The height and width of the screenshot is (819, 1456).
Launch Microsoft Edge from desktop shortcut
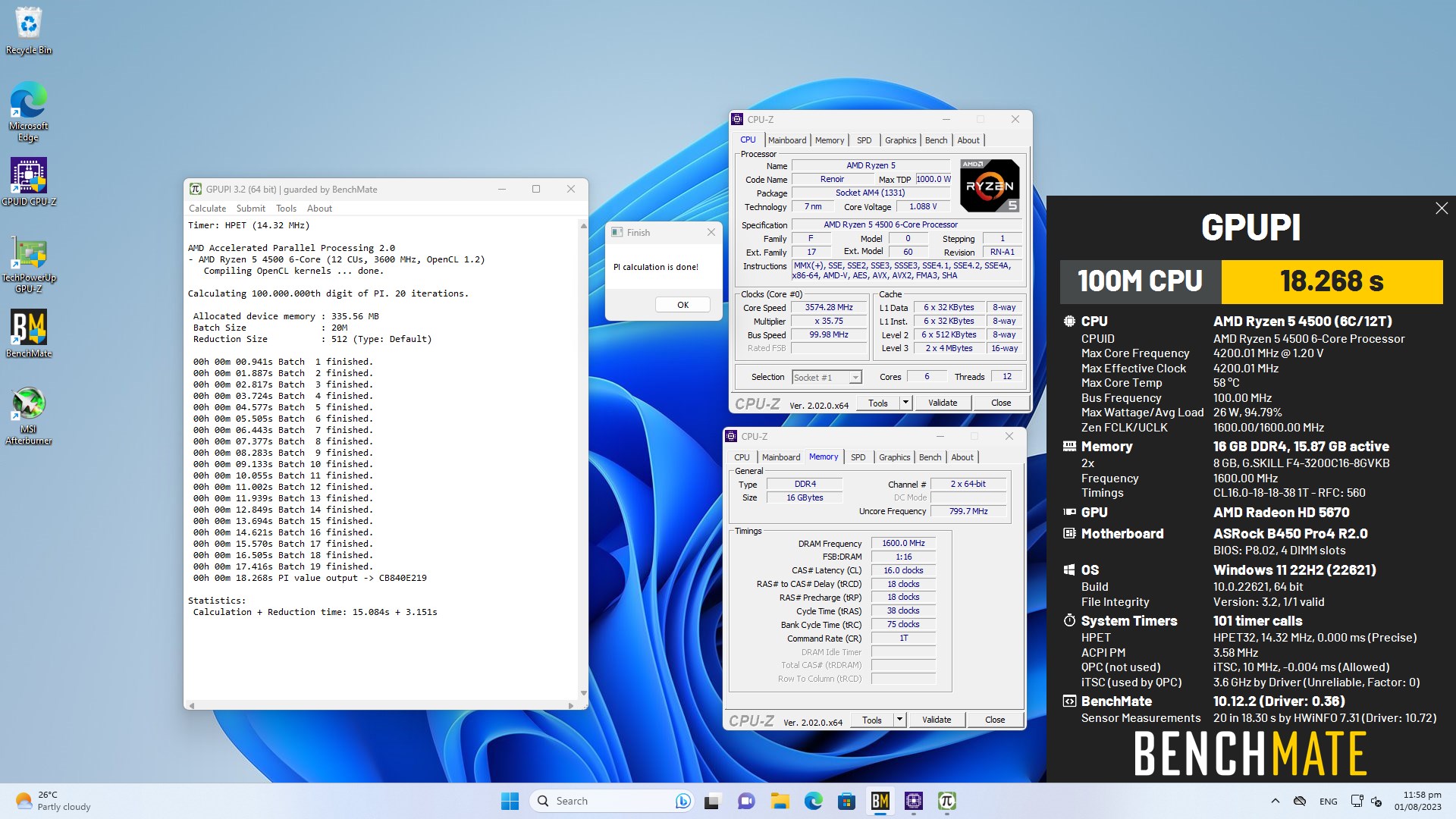(29, 111)
